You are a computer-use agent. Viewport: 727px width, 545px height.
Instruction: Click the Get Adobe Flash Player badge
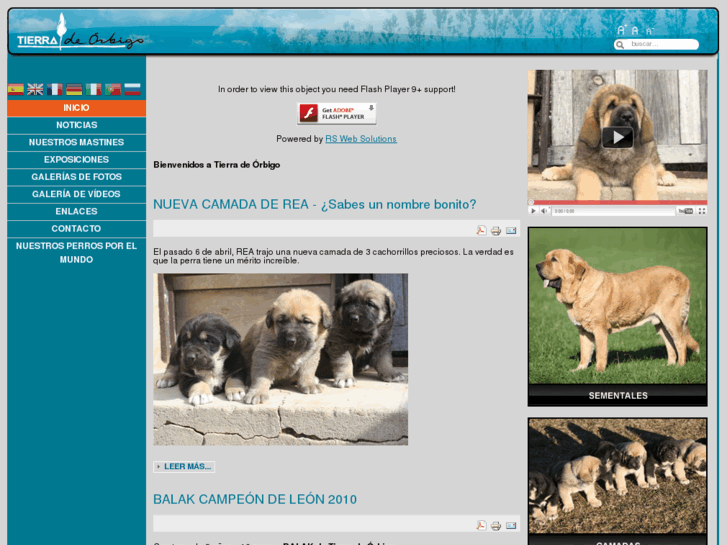337,114
